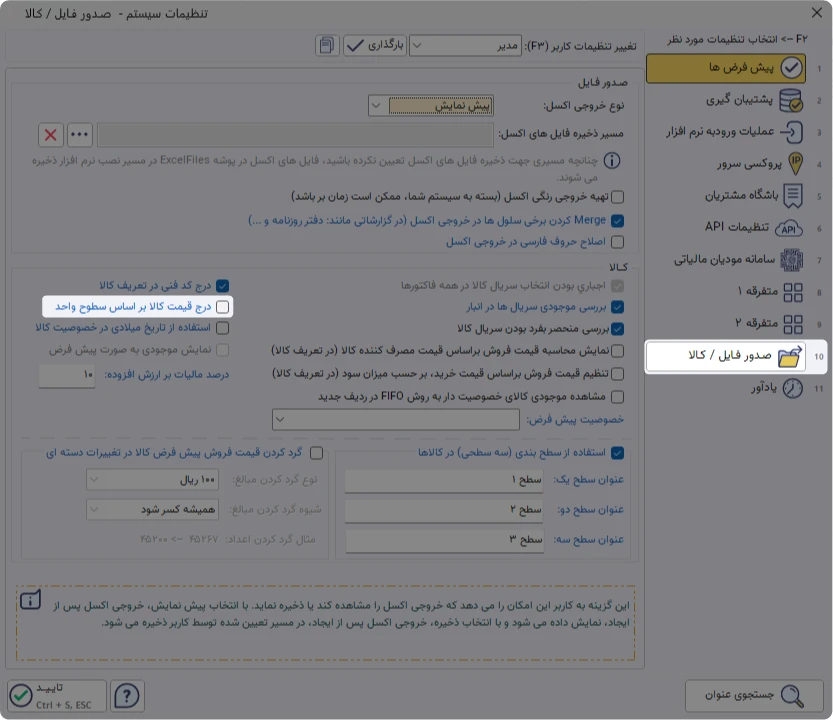
Task: Open the three-dots browse path button
Action: point(80,135)
